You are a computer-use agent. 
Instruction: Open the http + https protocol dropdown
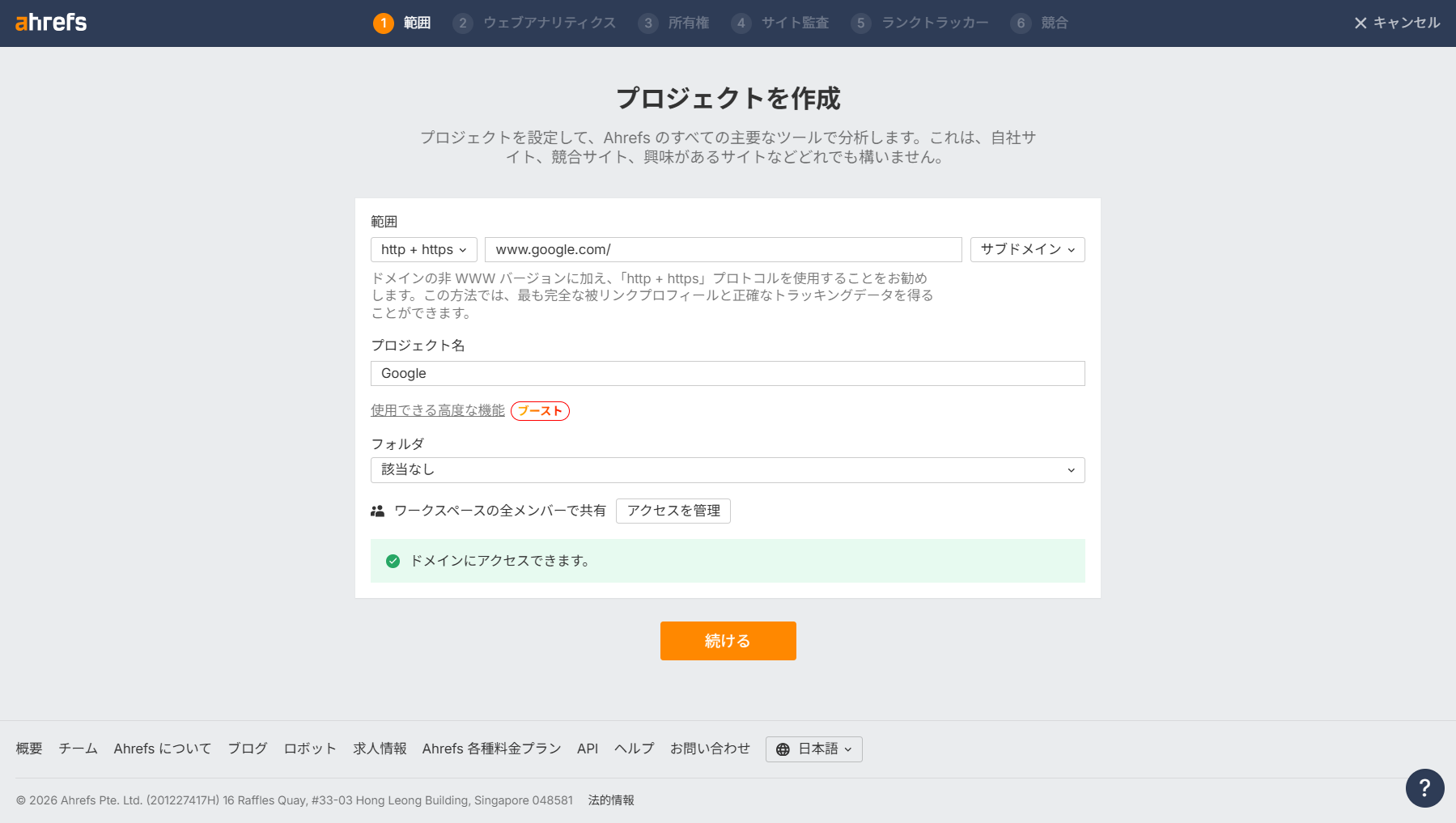422,249
